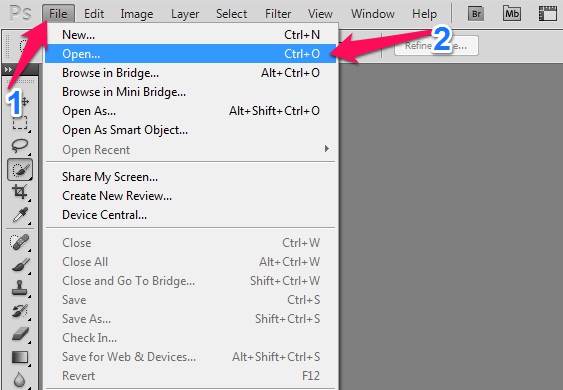Open the Edit menu

pyautogui.click(x=94, y=14)
